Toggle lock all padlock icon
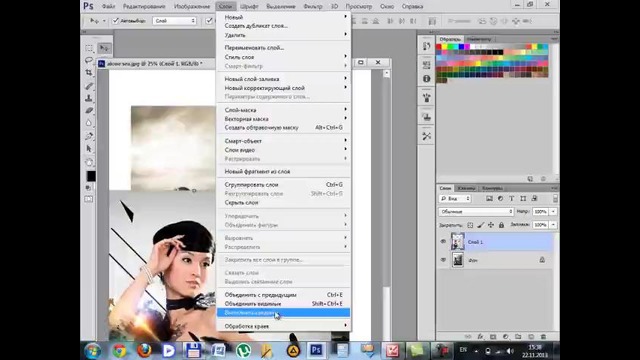Image resolution: width=640 pixels, height=360 pixels. 501,225
